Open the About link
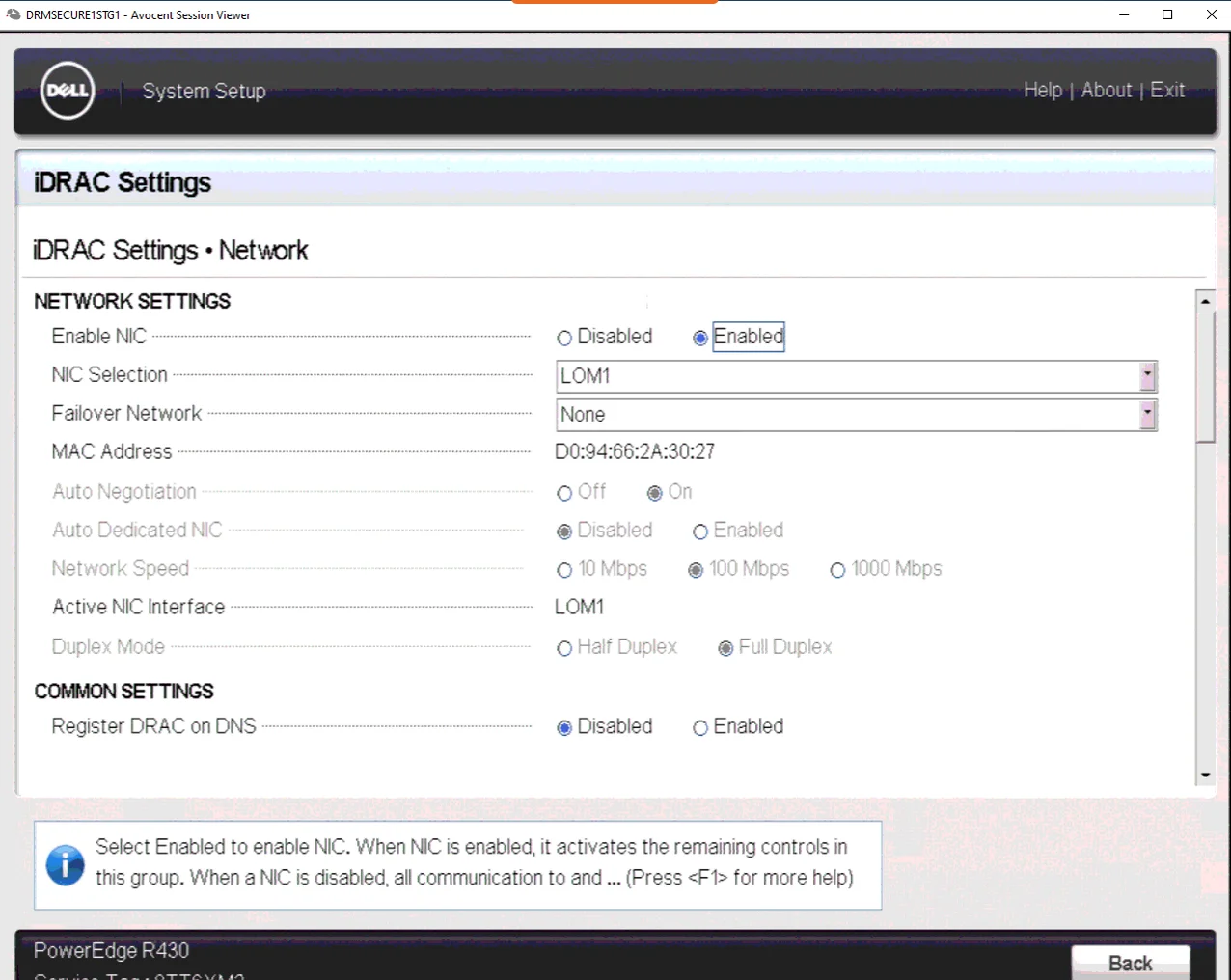This screenshot has width=1231, height=980. point(1107,90)
